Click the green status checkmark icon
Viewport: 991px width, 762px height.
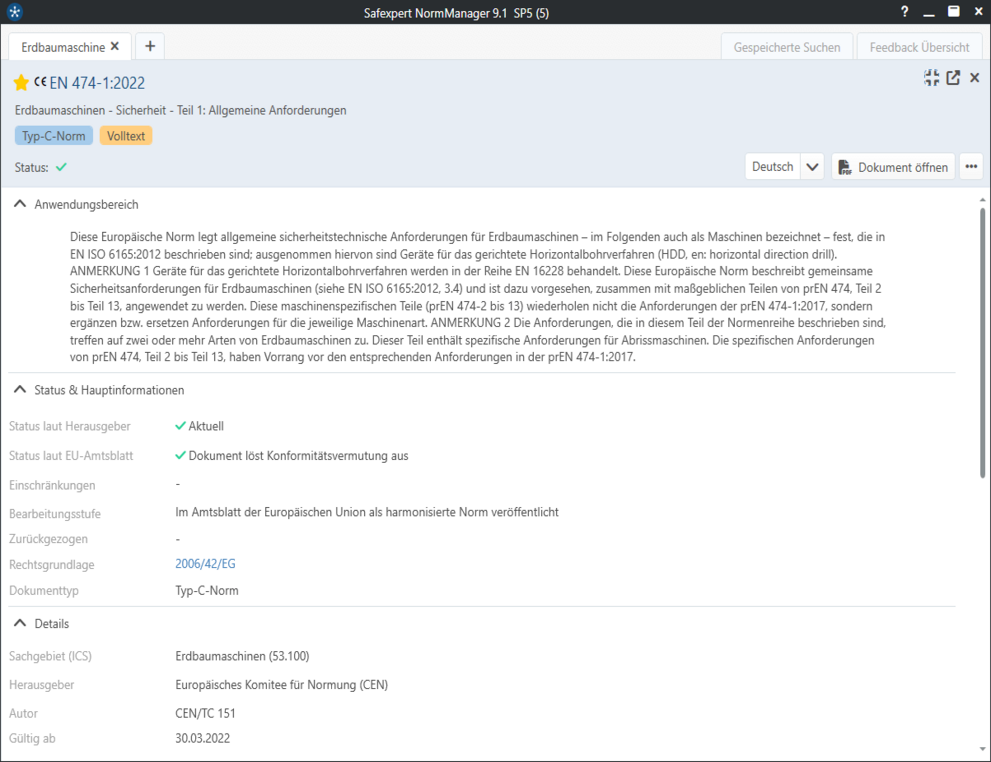[61, 167]
